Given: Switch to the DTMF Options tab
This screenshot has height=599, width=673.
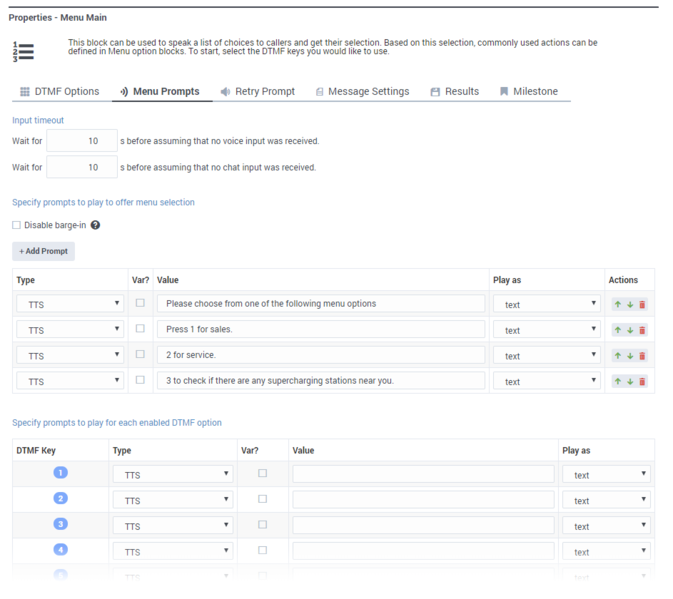Looking at the screenshot, I should pyautogui.click(x=59, y=91).
